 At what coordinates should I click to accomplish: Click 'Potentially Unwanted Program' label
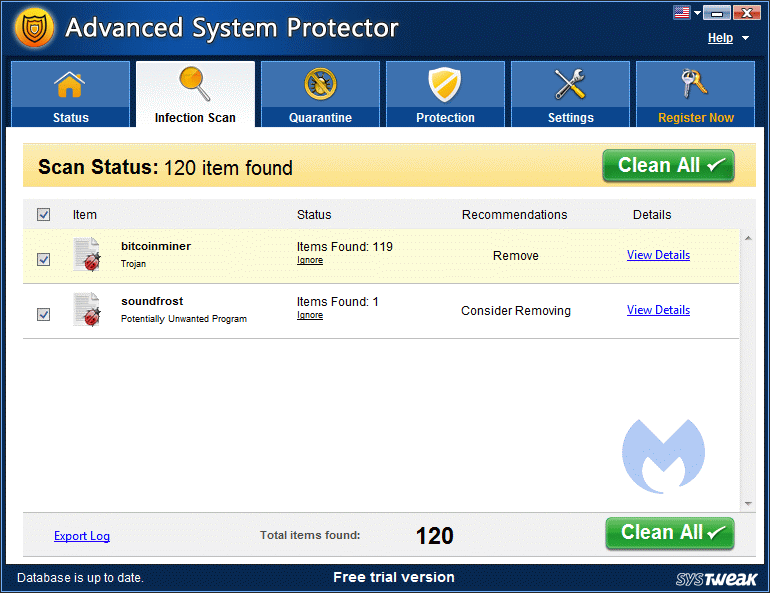[x=184, y=319]
